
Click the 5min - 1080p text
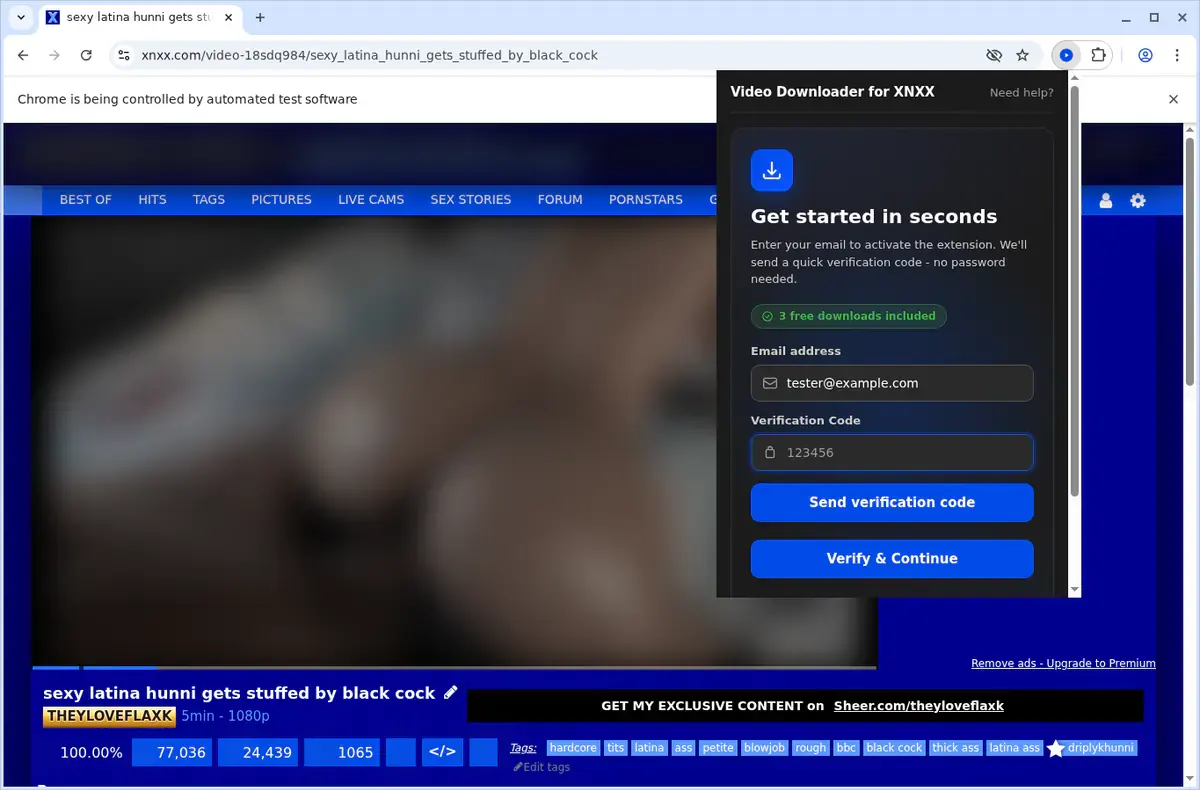pyautogui.click(x=225, y=716)
